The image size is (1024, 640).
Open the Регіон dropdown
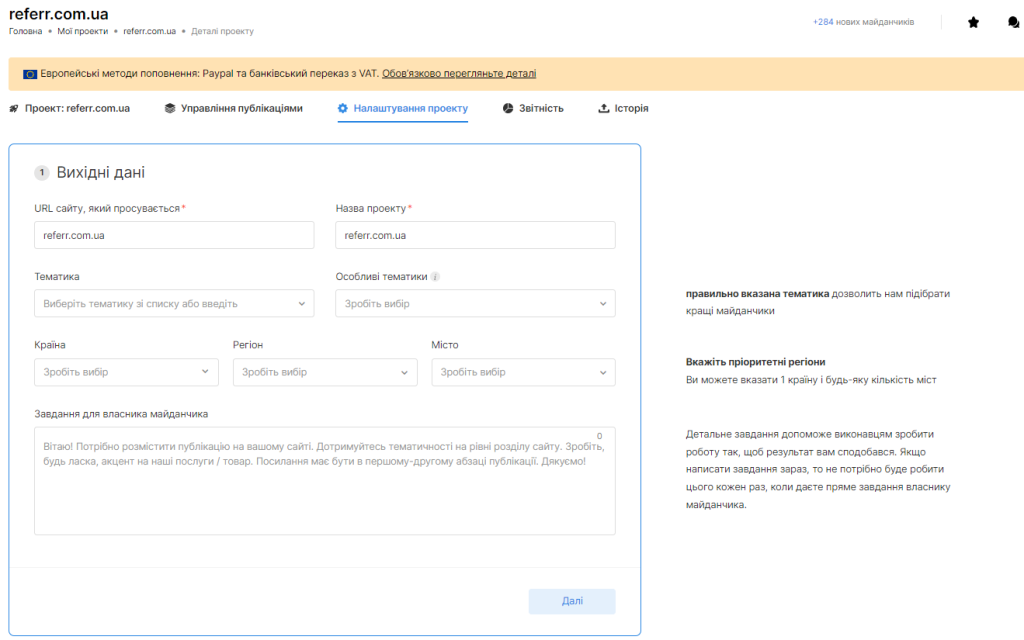click(324, 372)
